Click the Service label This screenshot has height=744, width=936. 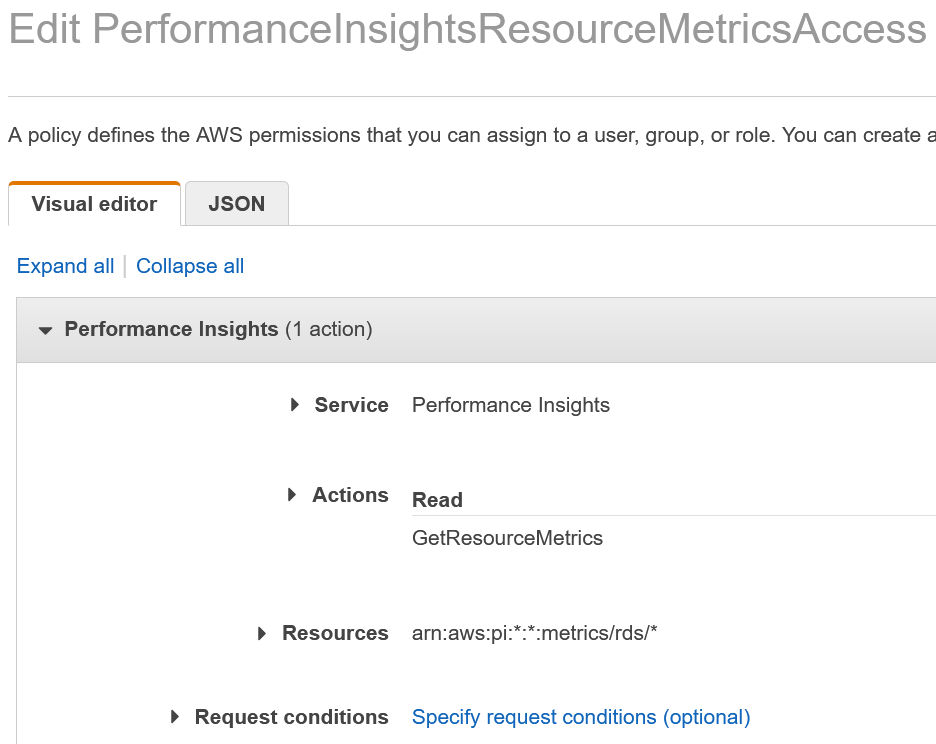(351, 405)
